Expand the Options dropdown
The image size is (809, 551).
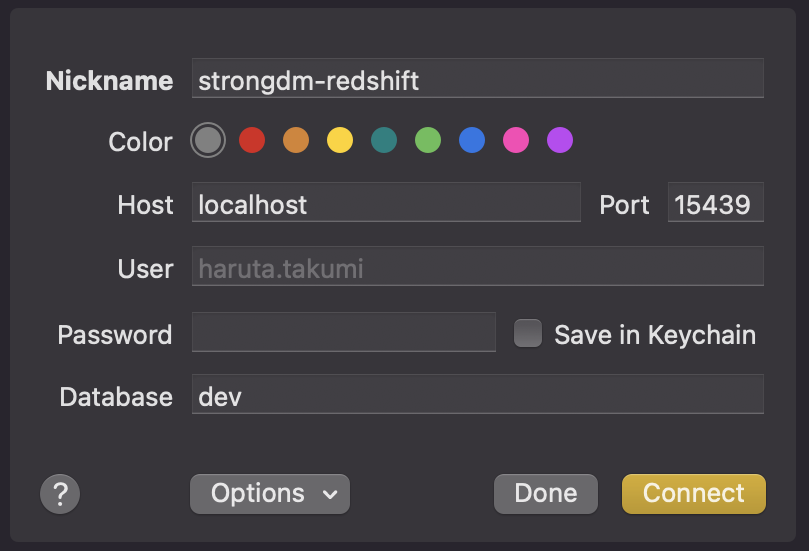pos(270,494)
